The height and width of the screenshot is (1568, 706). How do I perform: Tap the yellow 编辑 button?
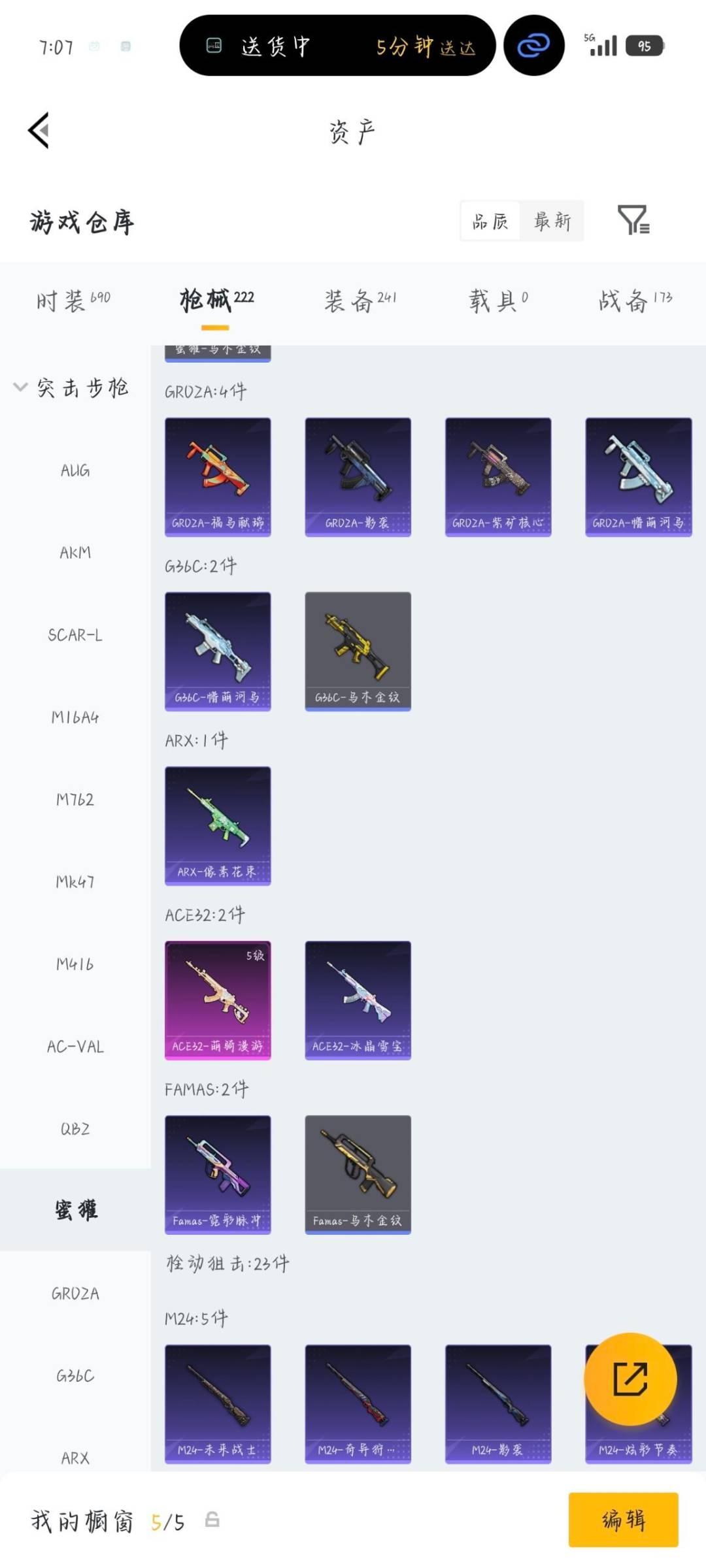pyautogui.click(x=624, y=1520)
